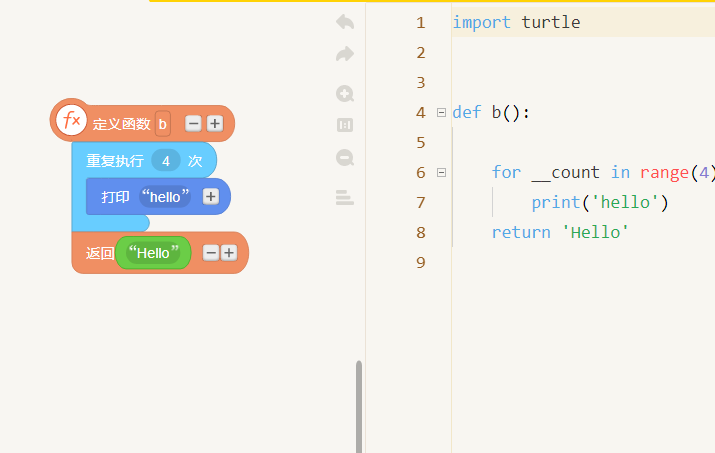Click the align blocks icon
This screenshot has width=715, height=453.
pyautogui.click(x=345, y=198)
